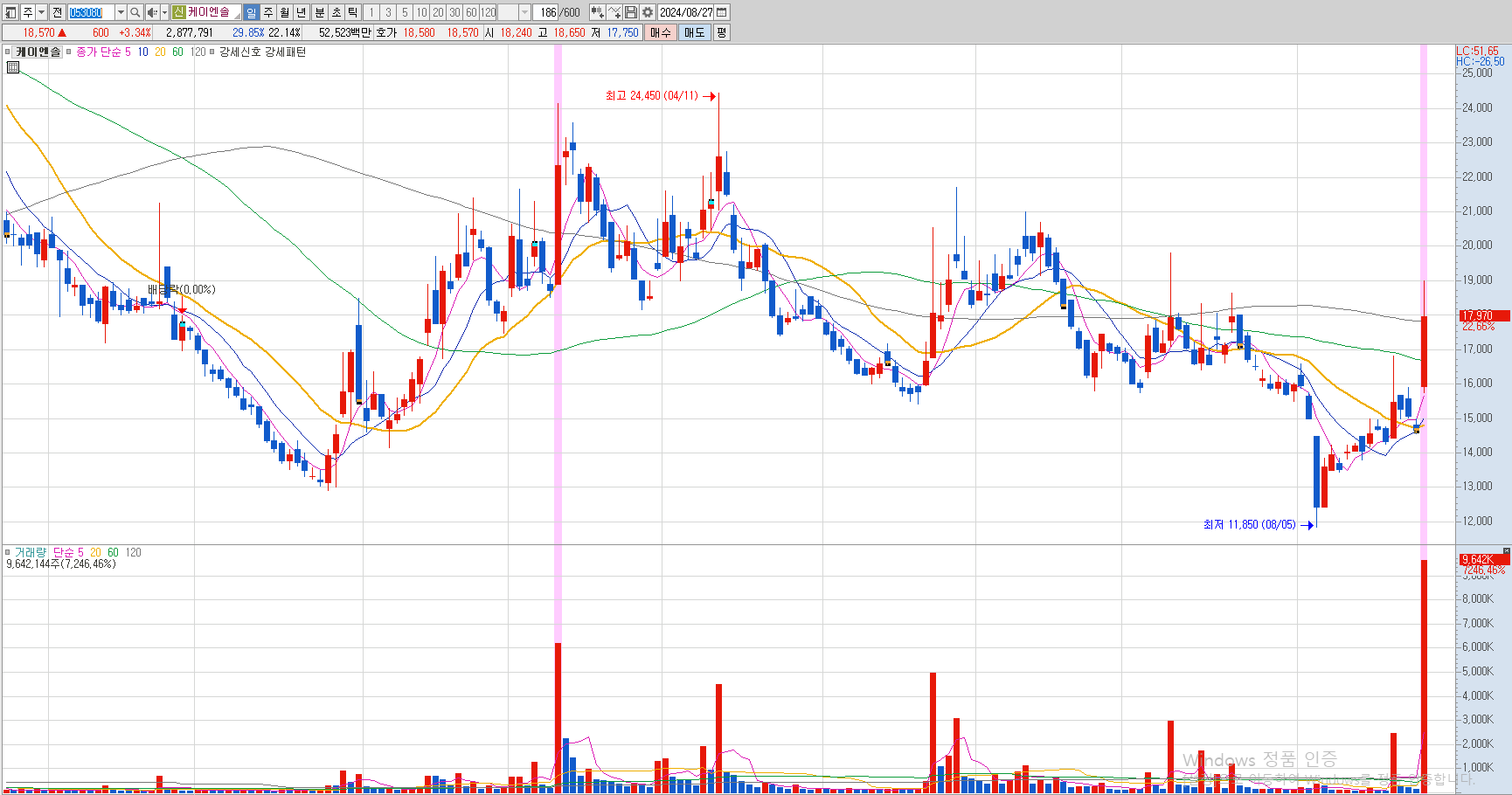Click the candlestick chart-type icon
The width and height of the screenshot is (1512, 795).
click(597, 12)
